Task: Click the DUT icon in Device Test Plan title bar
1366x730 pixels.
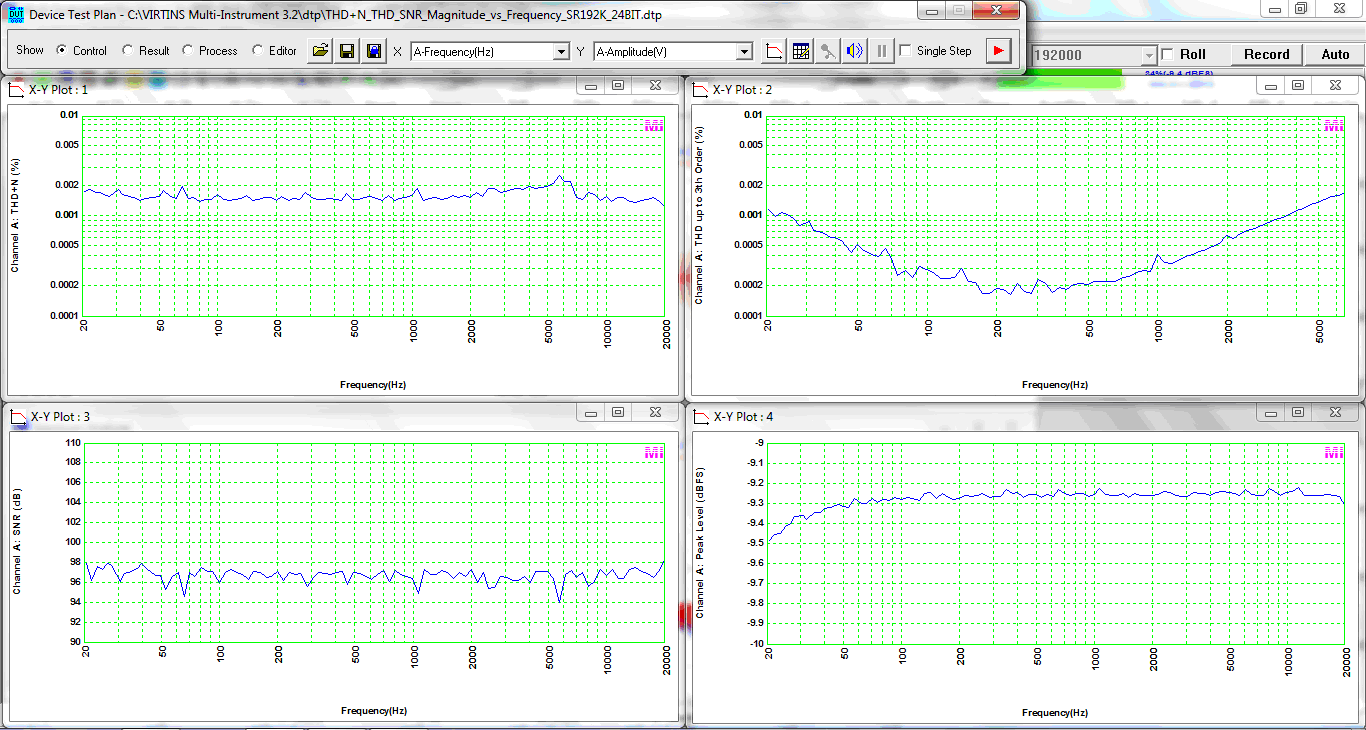Action: [x=15, y=15]
